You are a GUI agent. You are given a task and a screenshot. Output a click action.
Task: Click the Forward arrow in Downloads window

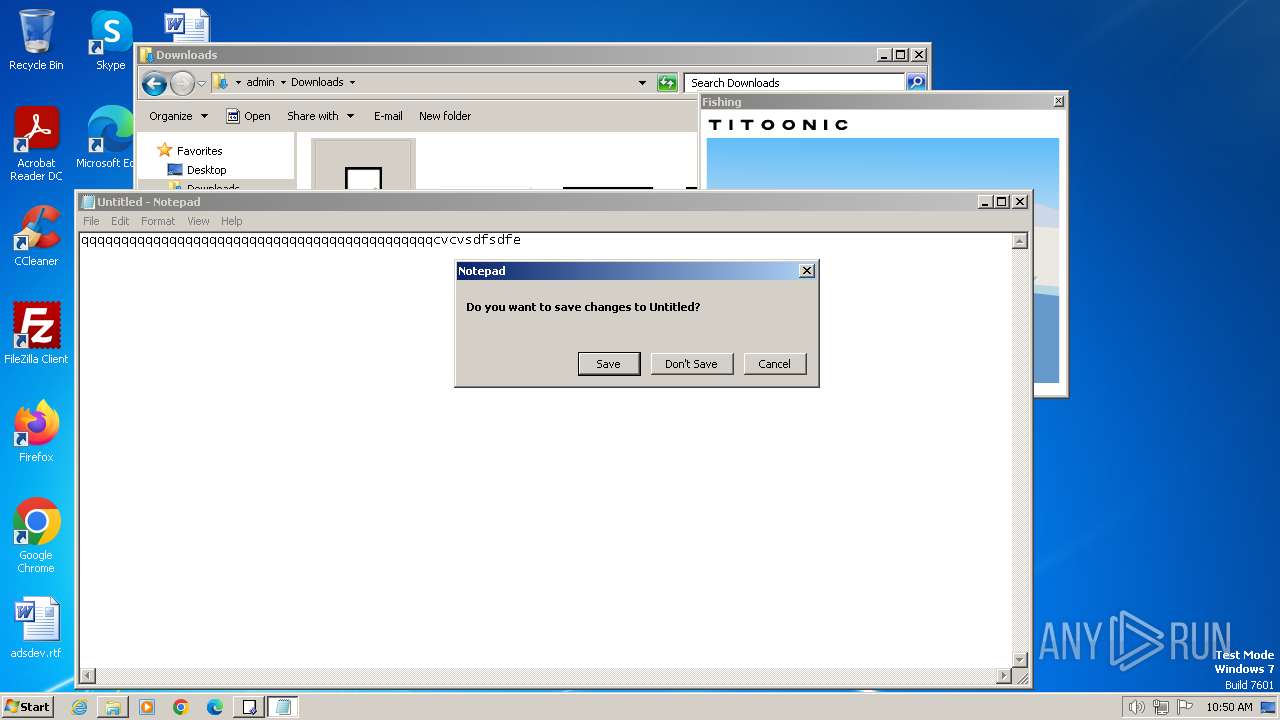click(x=182, y=83)
